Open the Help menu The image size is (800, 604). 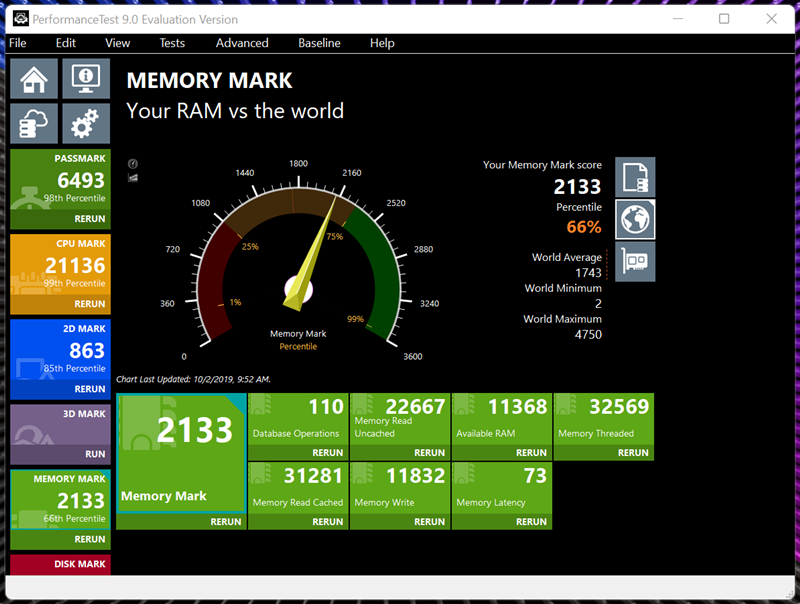382,43
